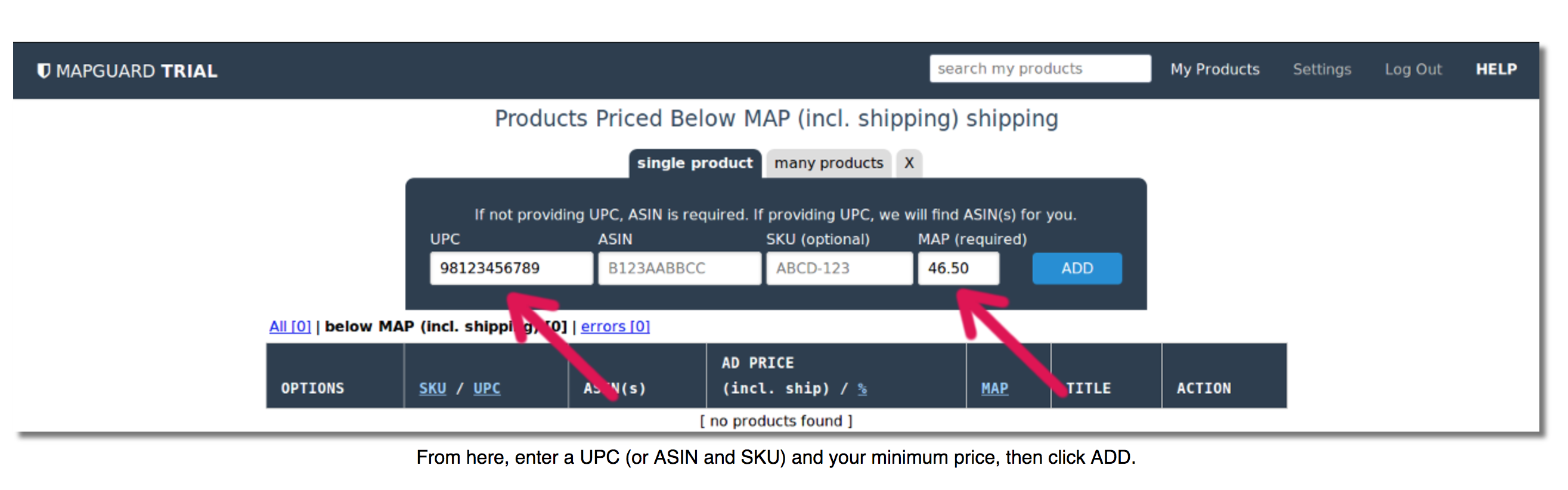The image size is (1568, 490).
Task: Show errors [0] filter link
Action: pyautogui.click(x=615, y=327)
